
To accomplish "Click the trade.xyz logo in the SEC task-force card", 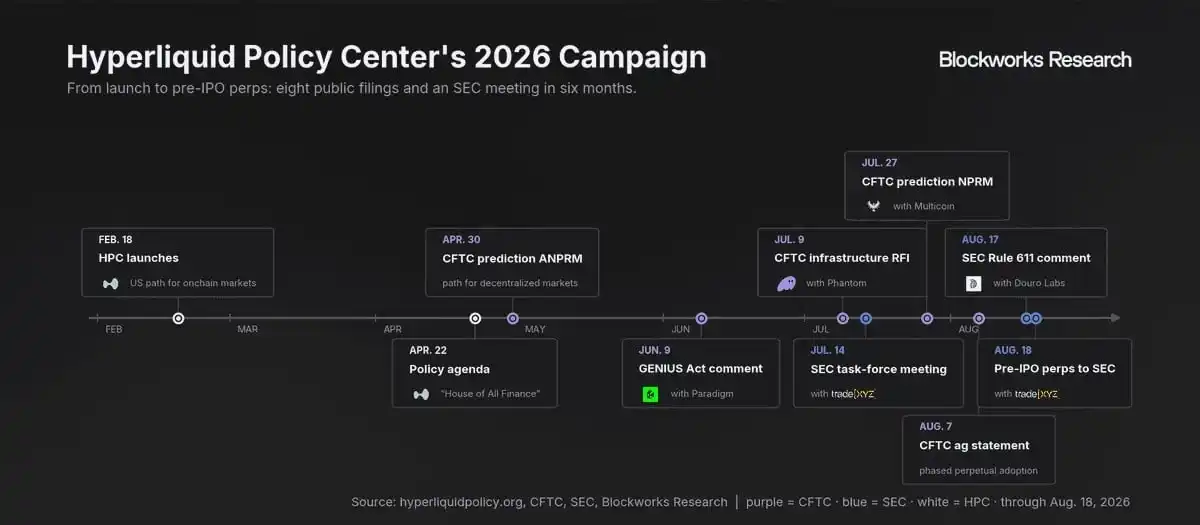I will click(853, 394).
